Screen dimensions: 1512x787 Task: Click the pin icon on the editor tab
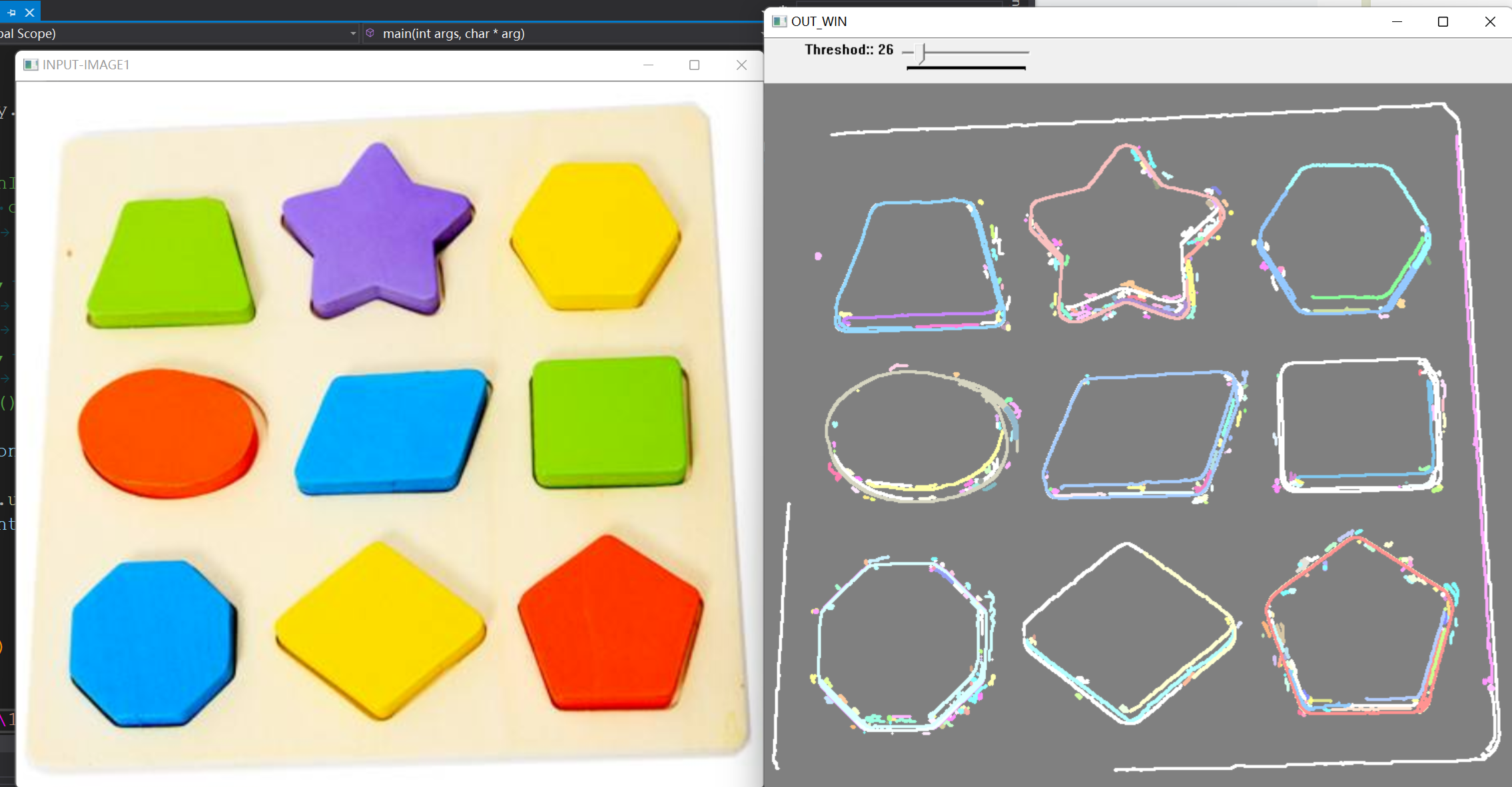point(11,12)
